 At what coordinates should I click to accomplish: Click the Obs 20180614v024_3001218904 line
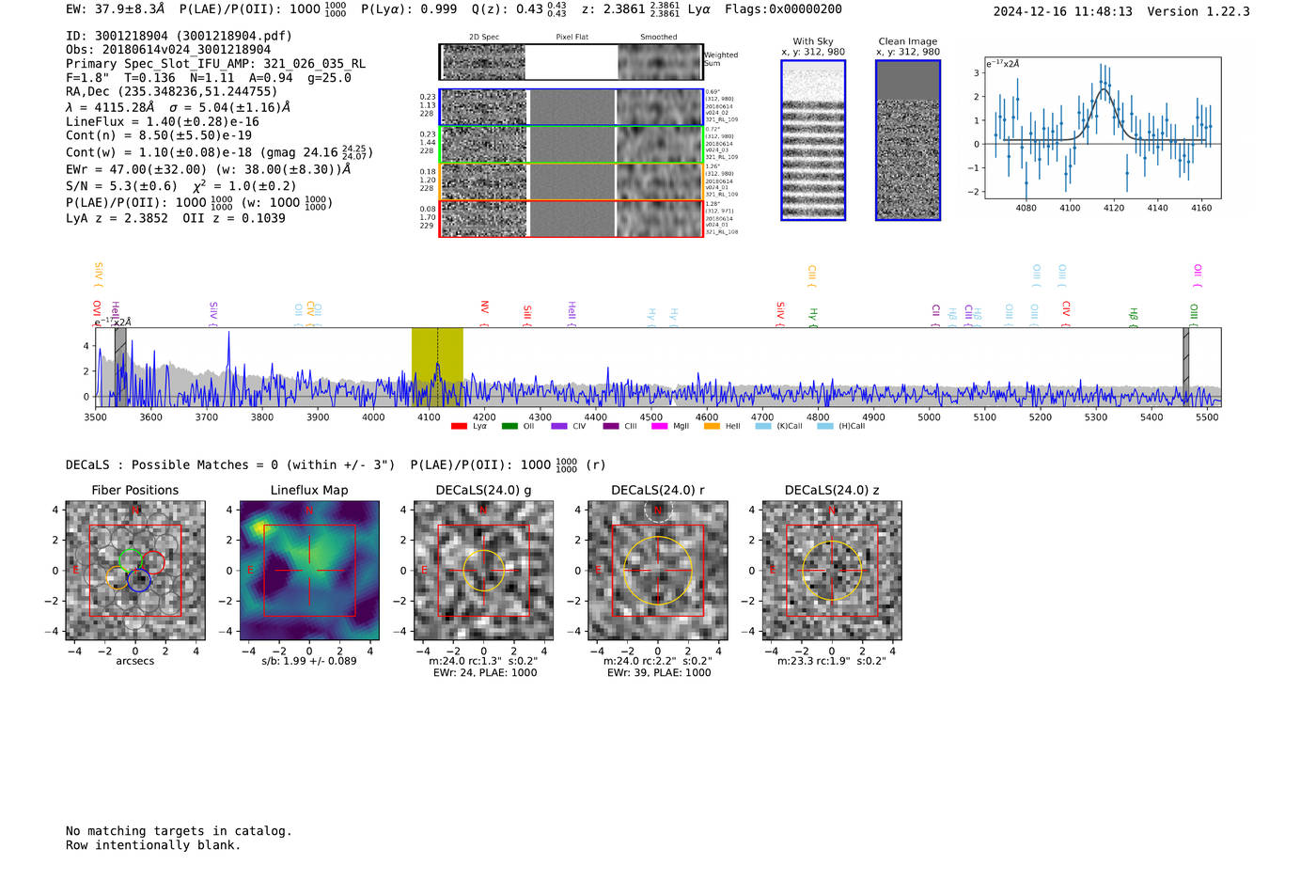168,50
